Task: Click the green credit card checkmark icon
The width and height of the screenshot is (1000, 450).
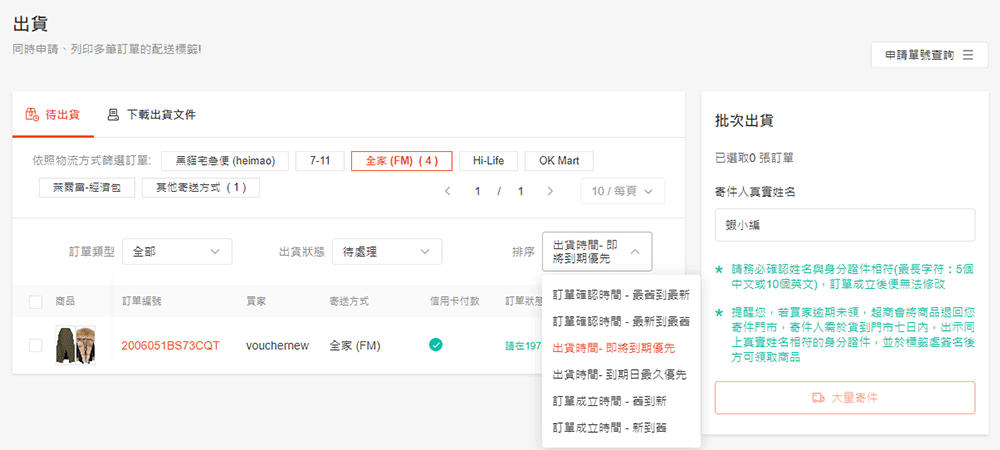Action: point(435,345)
